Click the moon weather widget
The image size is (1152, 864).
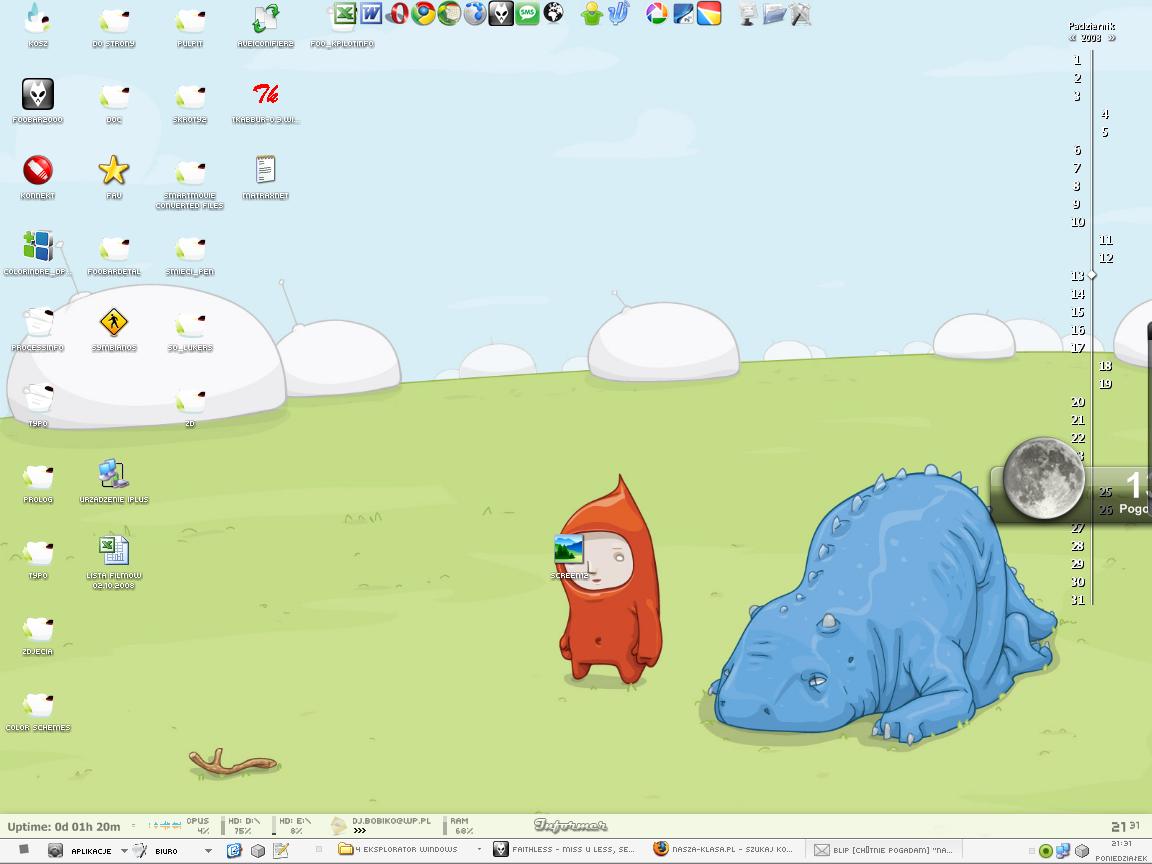pos(1043,478)
